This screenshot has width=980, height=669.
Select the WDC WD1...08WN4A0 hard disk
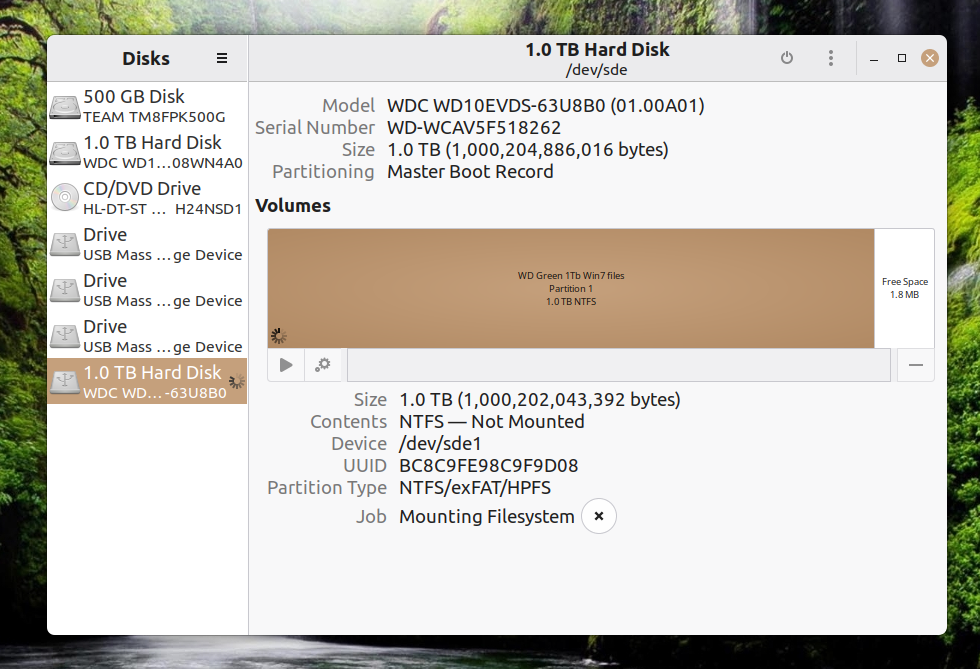coord(148,152)
